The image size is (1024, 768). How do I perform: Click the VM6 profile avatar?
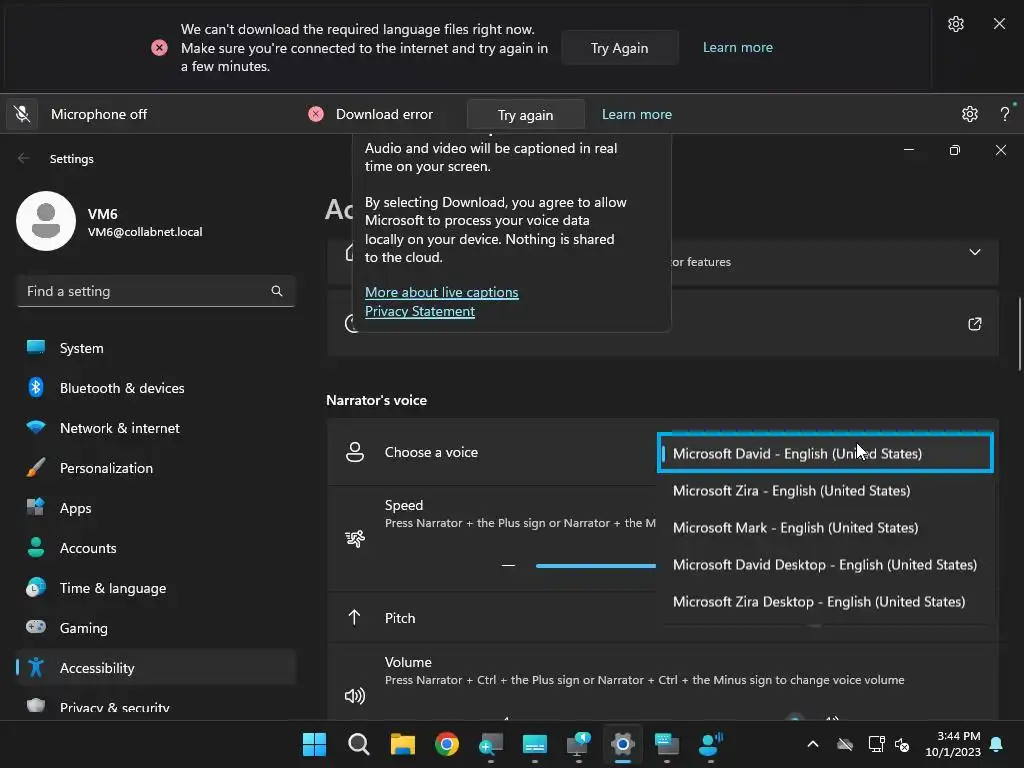tap(46, 221)
